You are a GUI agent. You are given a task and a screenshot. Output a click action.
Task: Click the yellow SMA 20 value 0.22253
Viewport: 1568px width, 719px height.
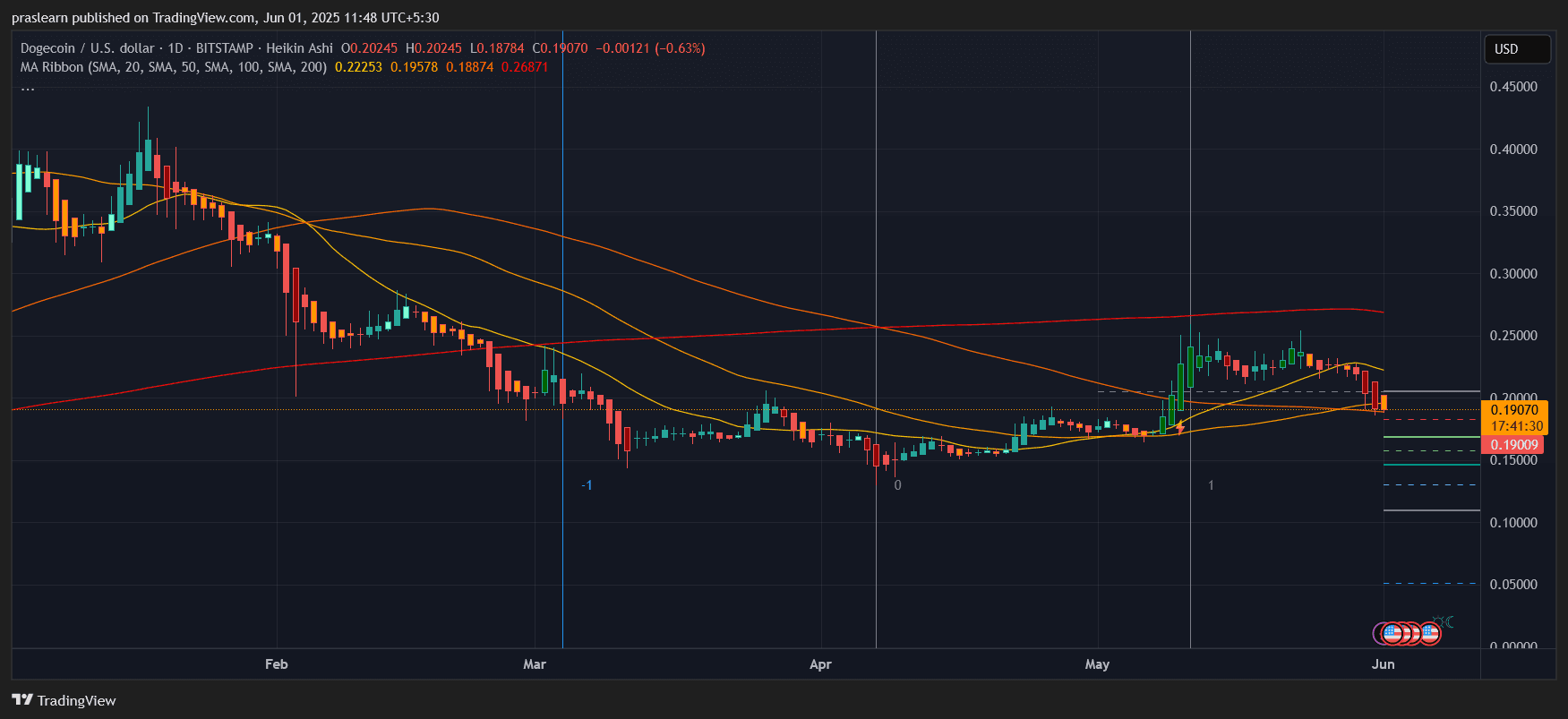(x=358, y=67)
